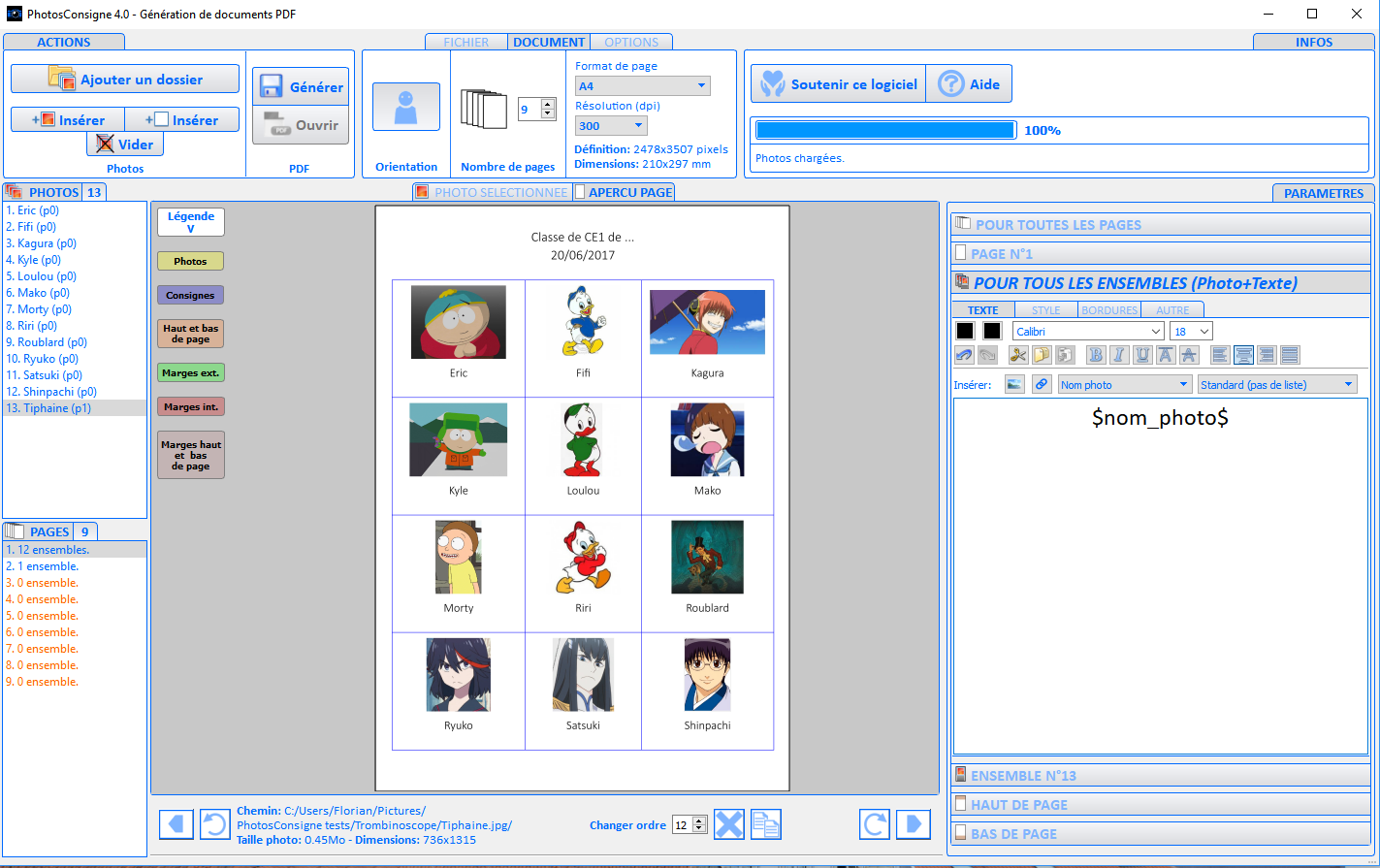This screenshot has width=1380, height=868.
Task: Open the BORDURES tab
Action: point(1109,310)
